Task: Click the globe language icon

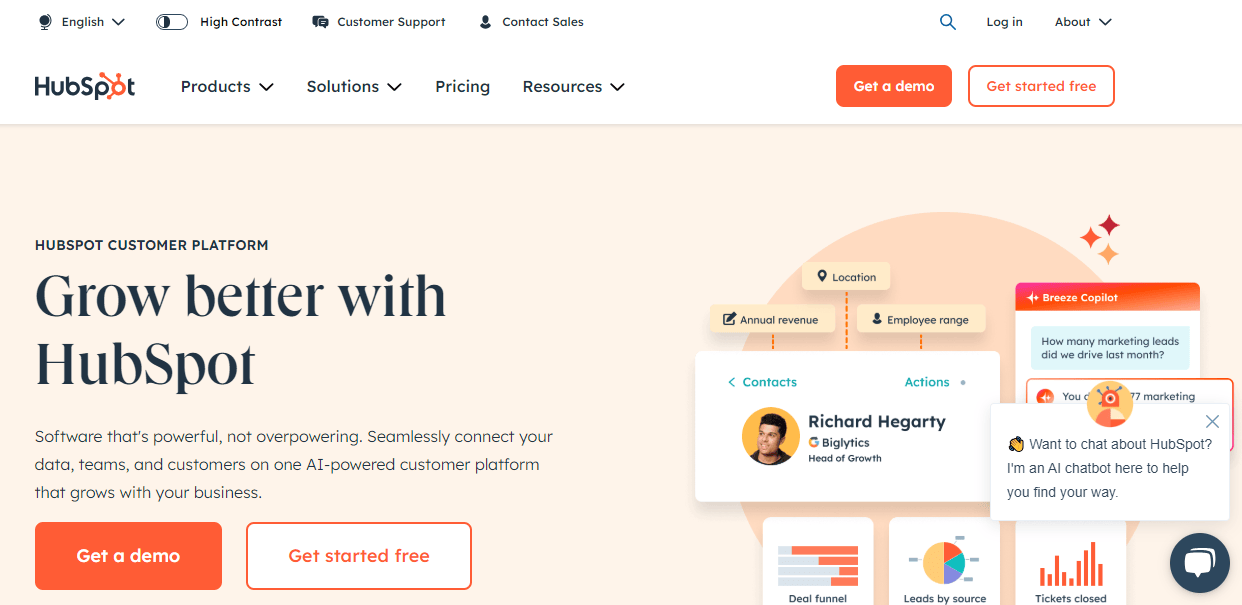Action: (x=45, y=22)
